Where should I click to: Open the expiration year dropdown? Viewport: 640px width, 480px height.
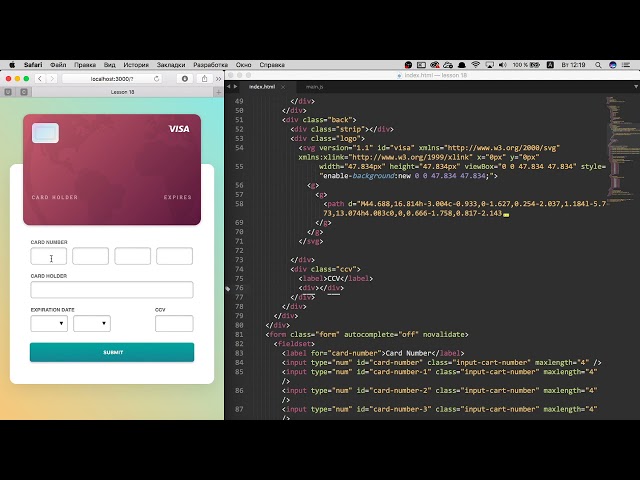point(92,323)
